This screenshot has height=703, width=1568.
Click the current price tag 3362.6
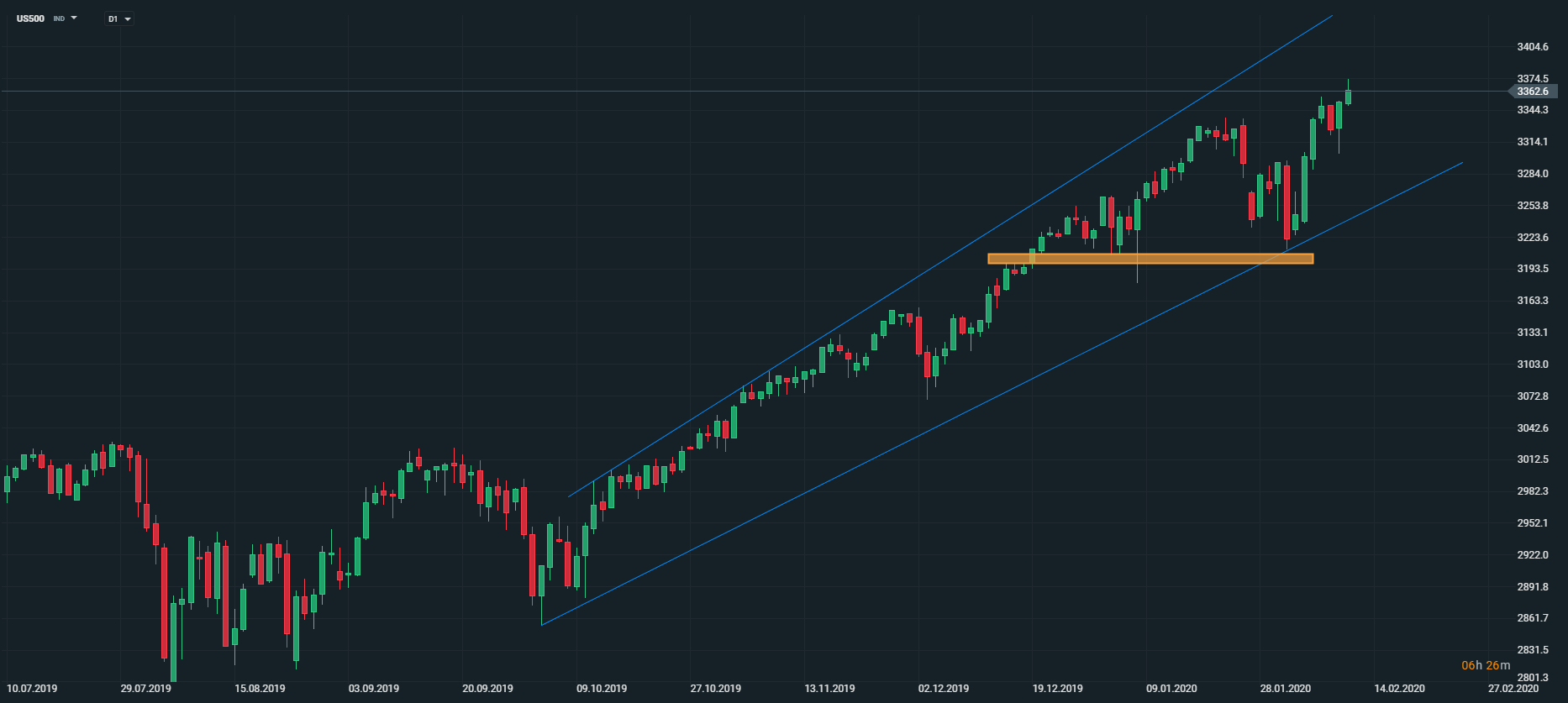[1534, 92]
